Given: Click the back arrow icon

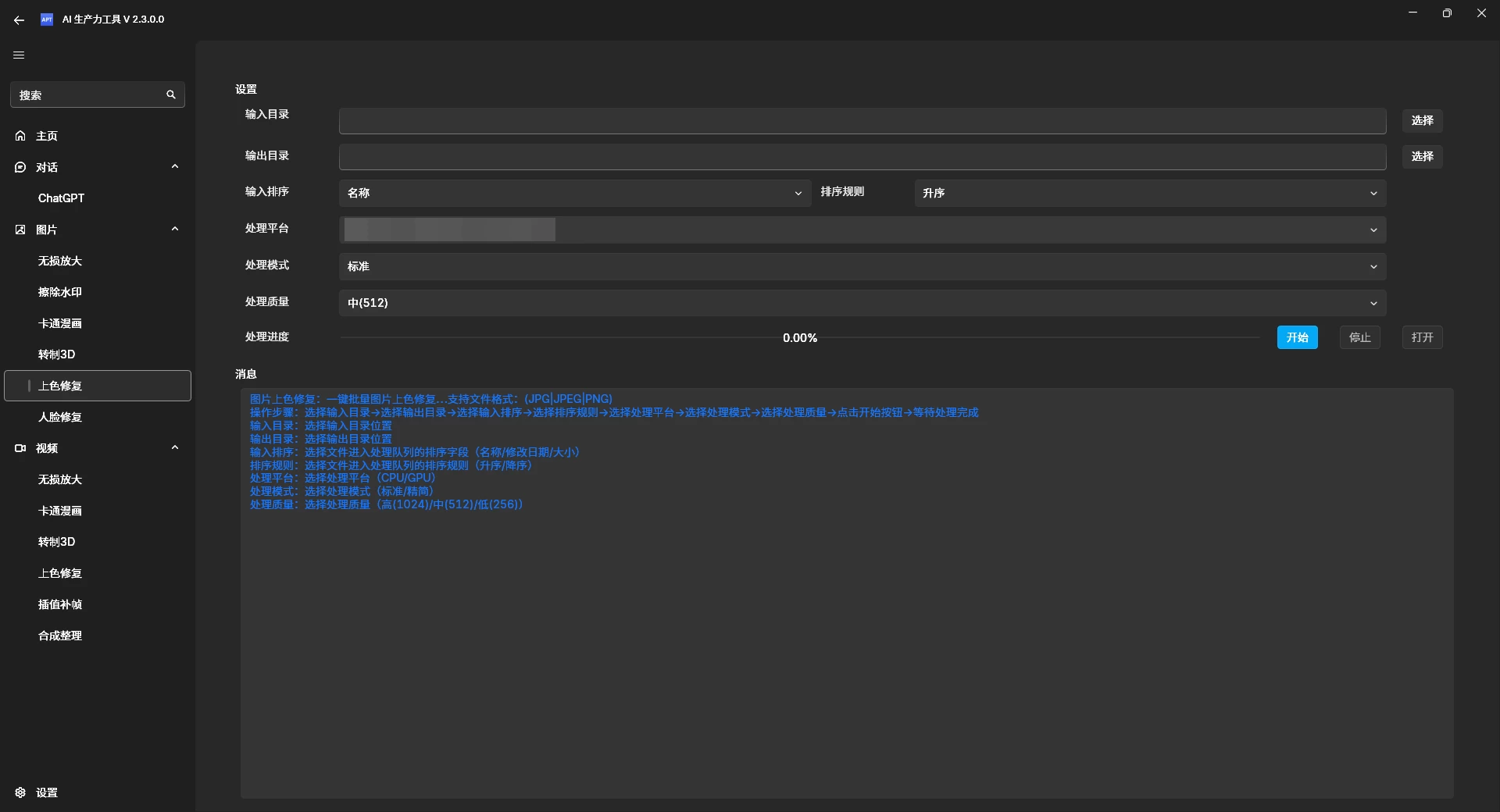Looking at the screenshot, I should point(20,20).
